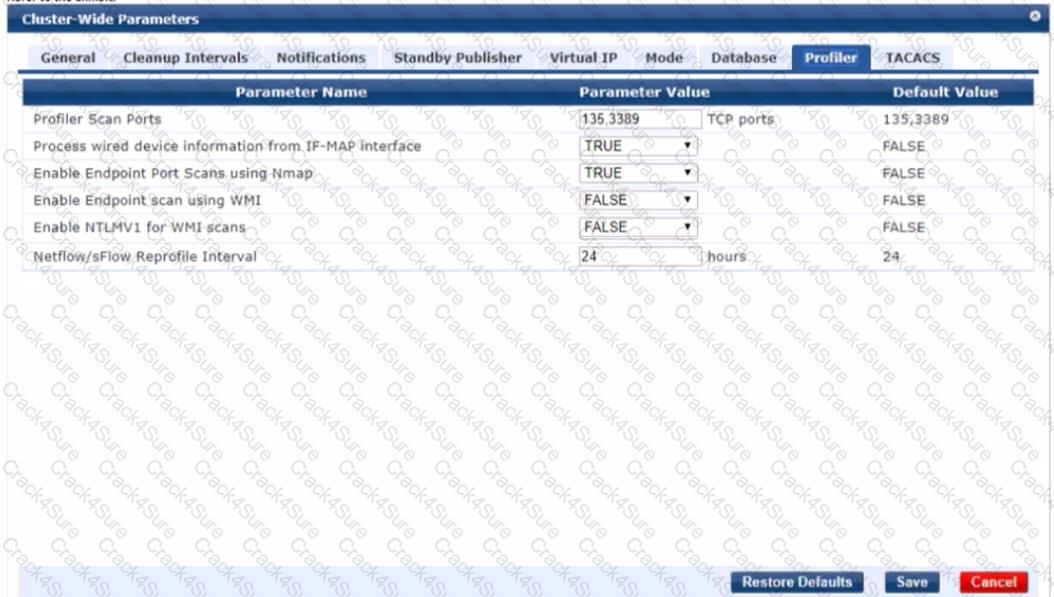Switch to the TACACS tab

click(x=911, y=59)
